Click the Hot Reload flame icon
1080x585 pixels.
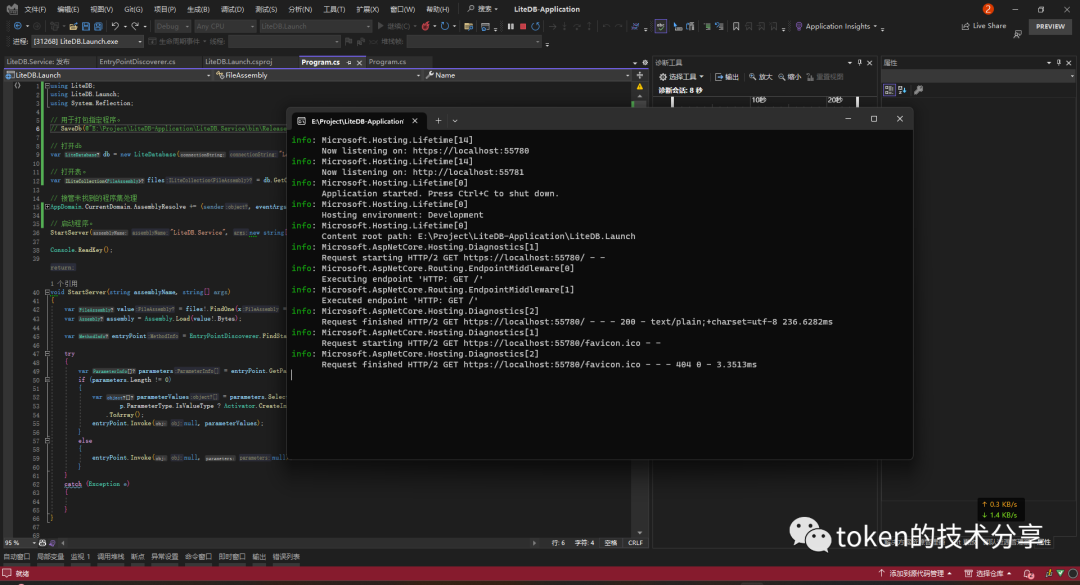[x=426, y=26]
